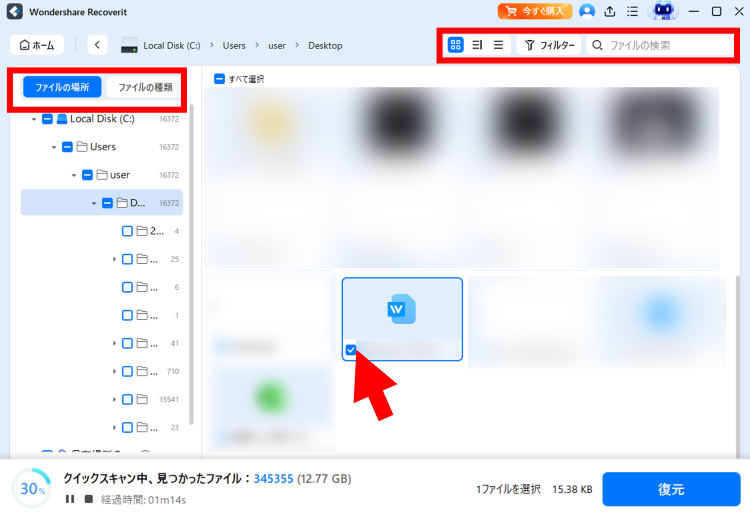Check the folder with 25 items

[x=127, y=259]
